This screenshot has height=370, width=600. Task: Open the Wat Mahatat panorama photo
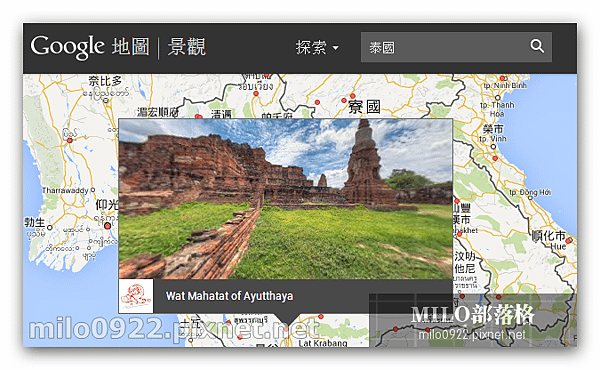[285, 199]
